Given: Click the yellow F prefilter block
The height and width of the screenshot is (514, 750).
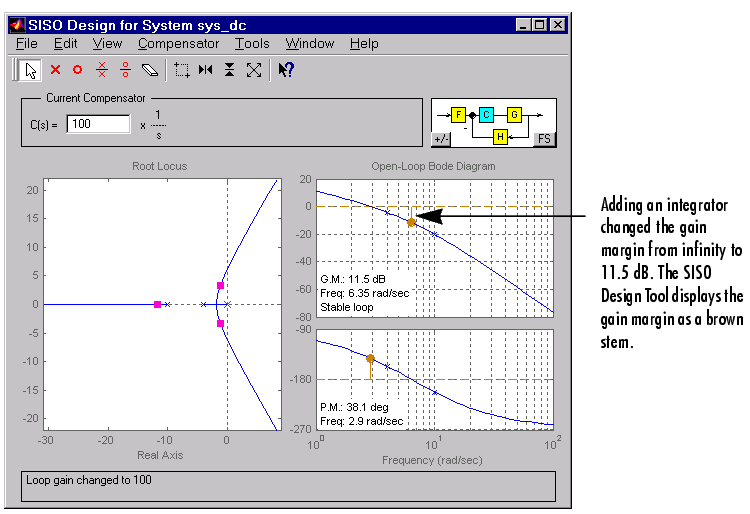Looking at the screenshot, I should click(458, 115).
